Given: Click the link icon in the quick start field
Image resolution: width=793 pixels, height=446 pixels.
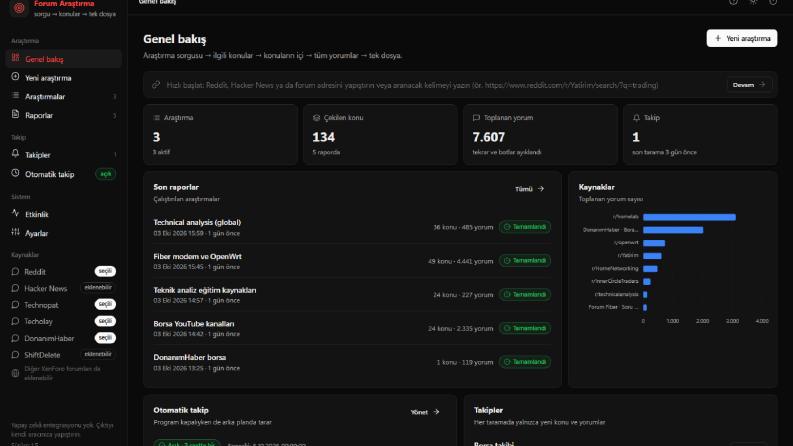Looking at the screenshot, I should click(x=156, y=85).
